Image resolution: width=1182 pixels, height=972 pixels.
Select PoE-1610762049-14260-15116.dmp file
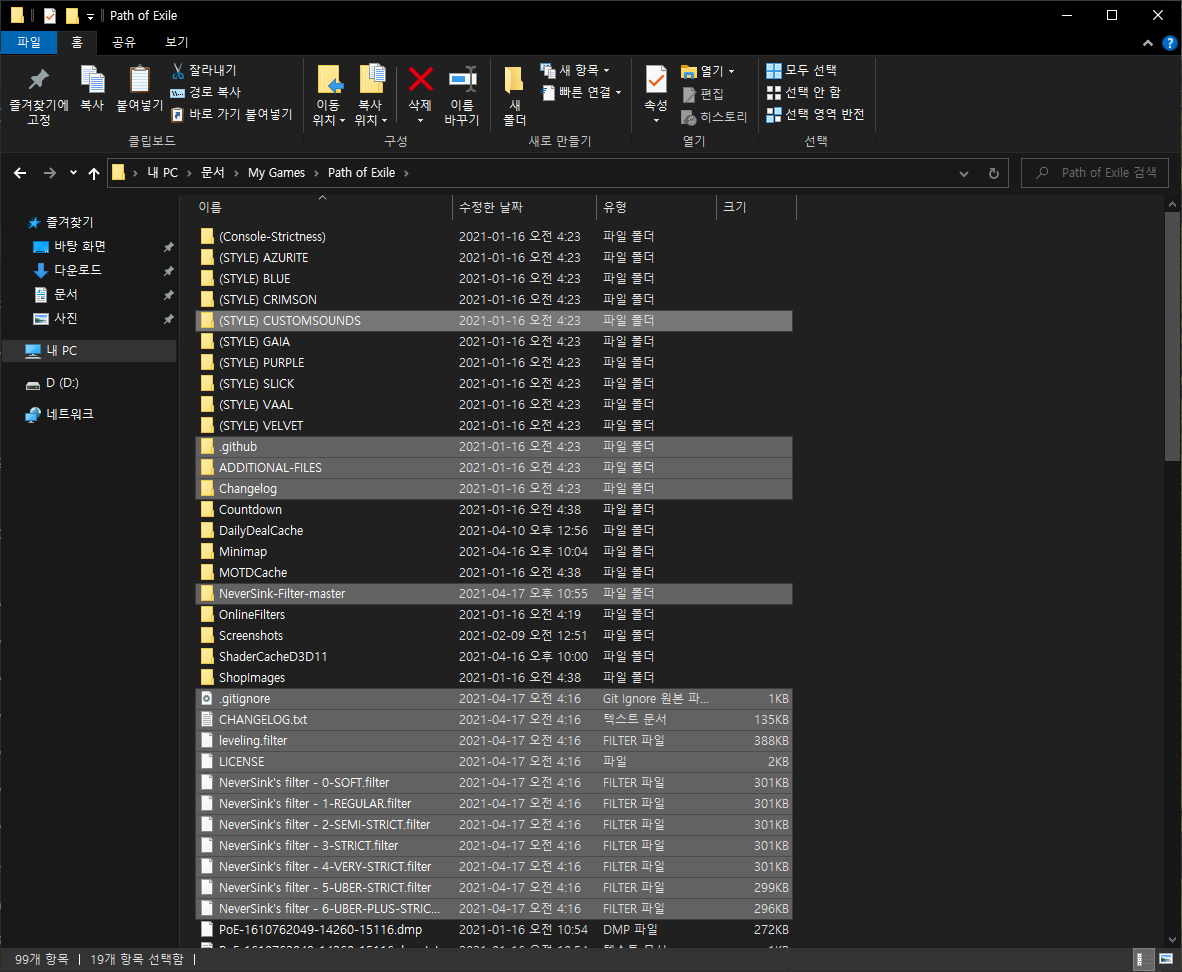click(x=494, y=931)
